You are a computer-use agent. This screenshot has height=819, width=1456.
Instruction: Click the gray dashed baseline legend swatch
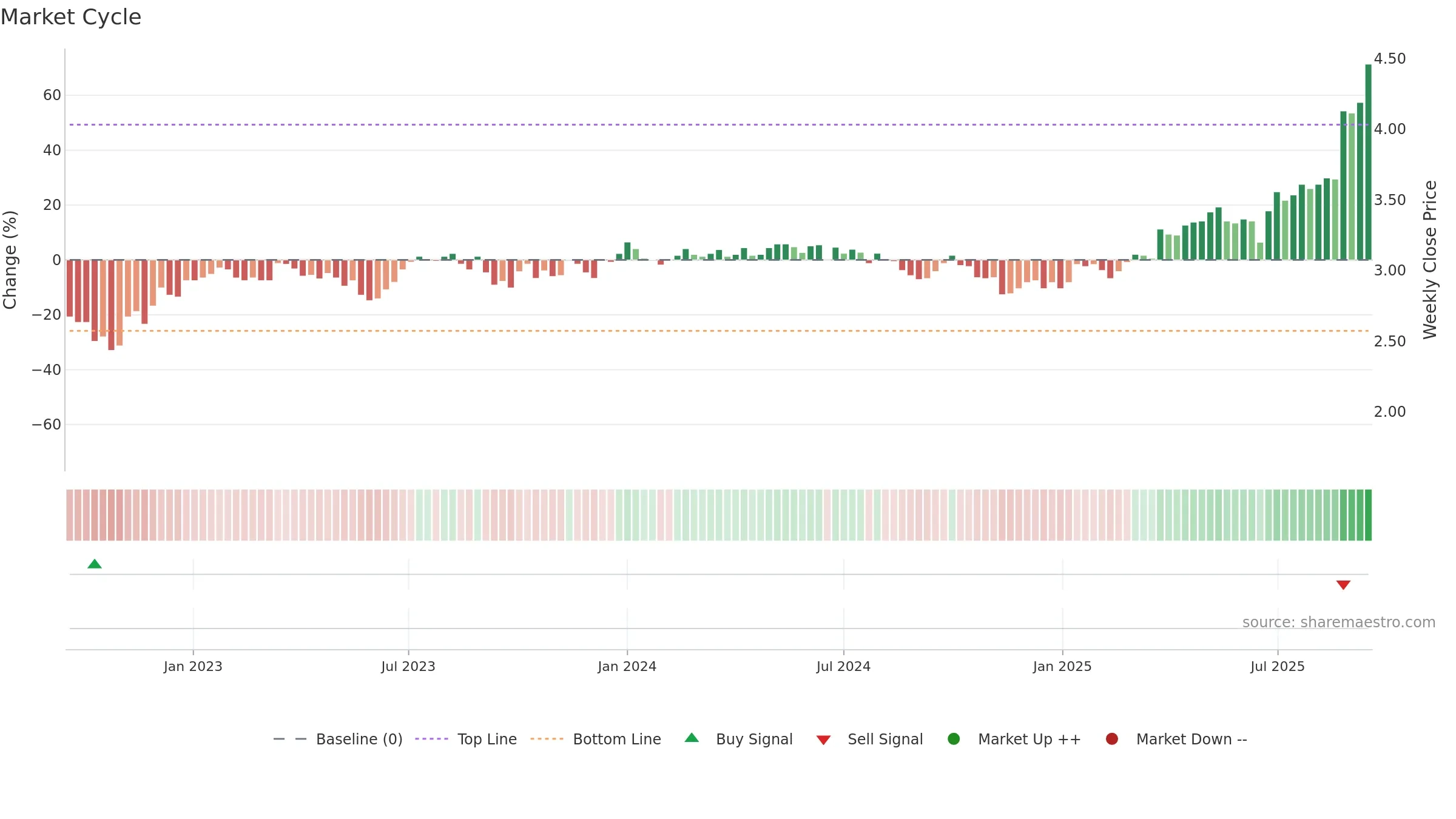click(x=290, y=739)
